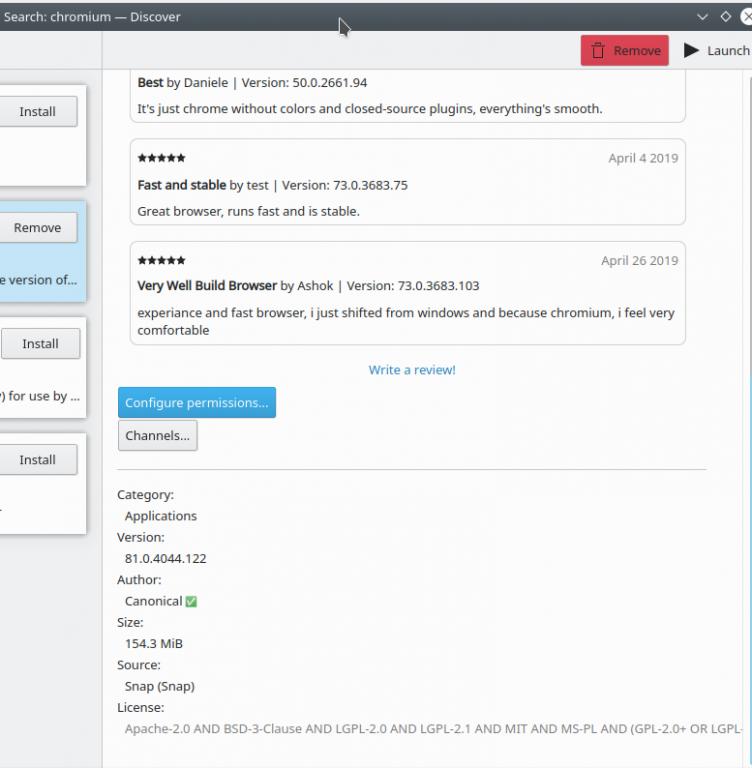Click the five-star rating dated April 26 2019
The image size is (752, 768).
[x=162, y=260]
